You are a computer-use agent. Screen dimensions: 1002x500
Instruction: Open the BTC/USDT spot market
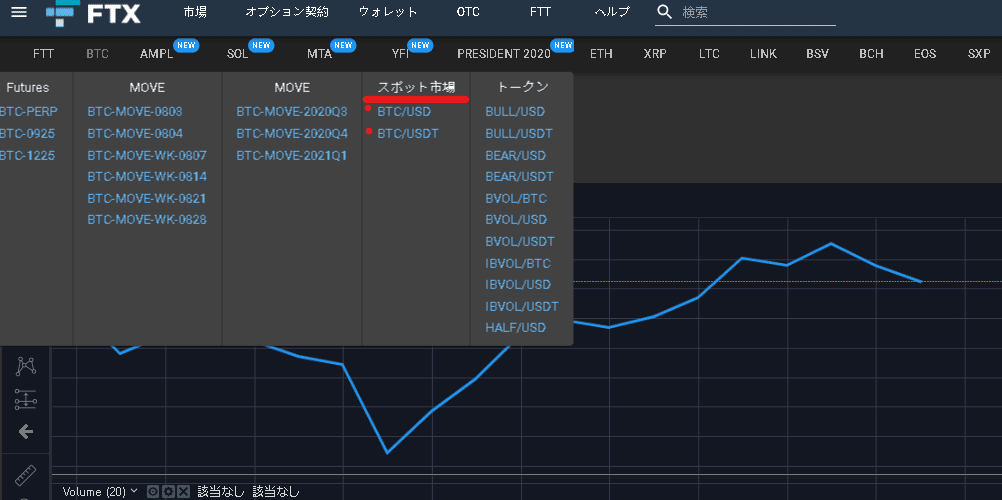[408, 134]
